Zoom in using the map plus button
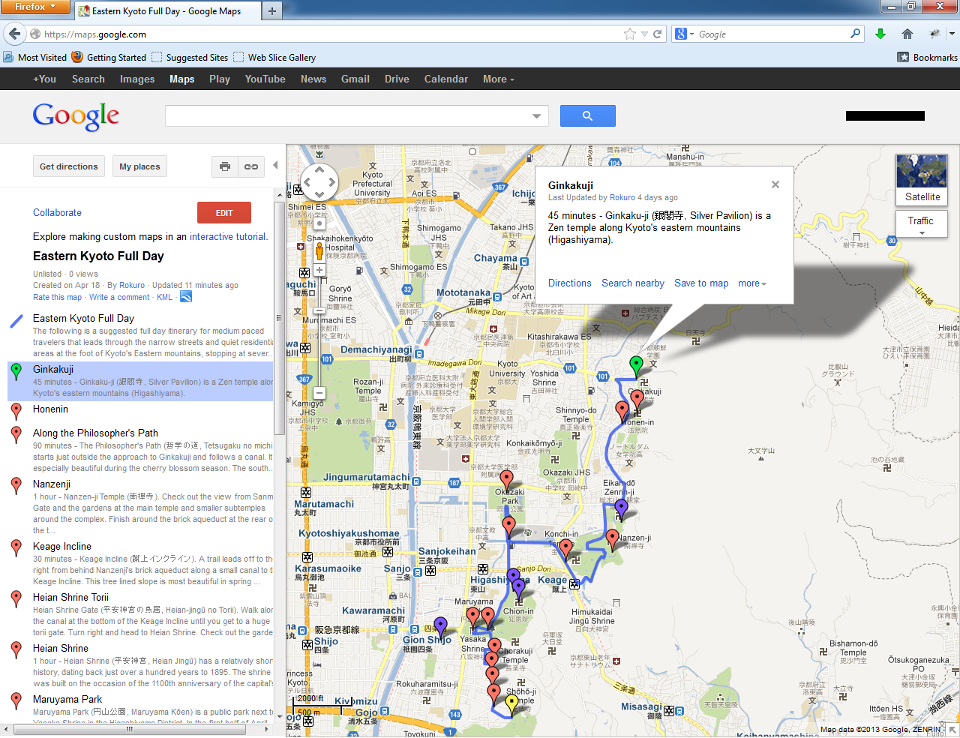 click(319, 270)
